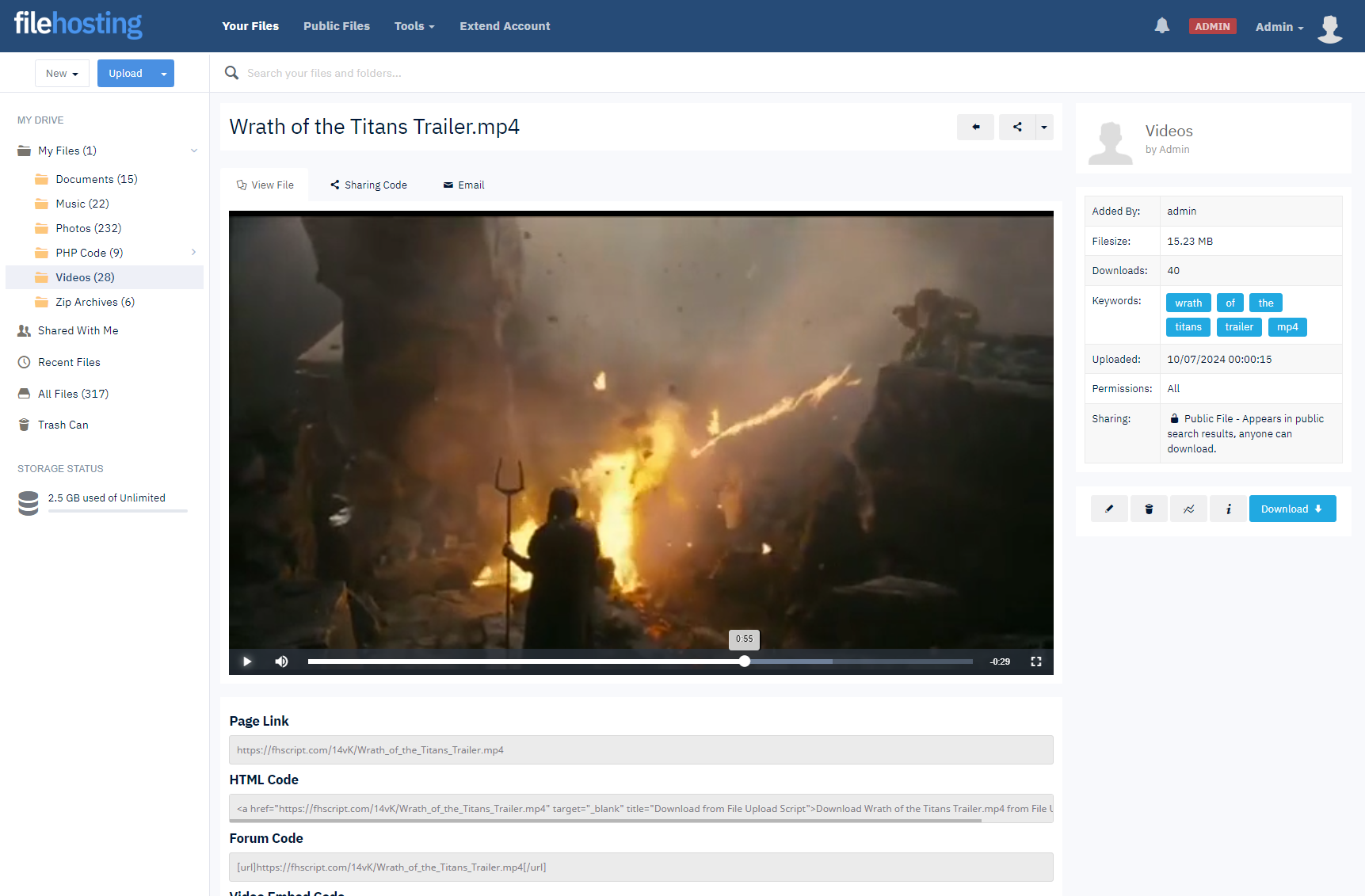
Task: Collapse the My Files tree chevron
Action: 193,151
